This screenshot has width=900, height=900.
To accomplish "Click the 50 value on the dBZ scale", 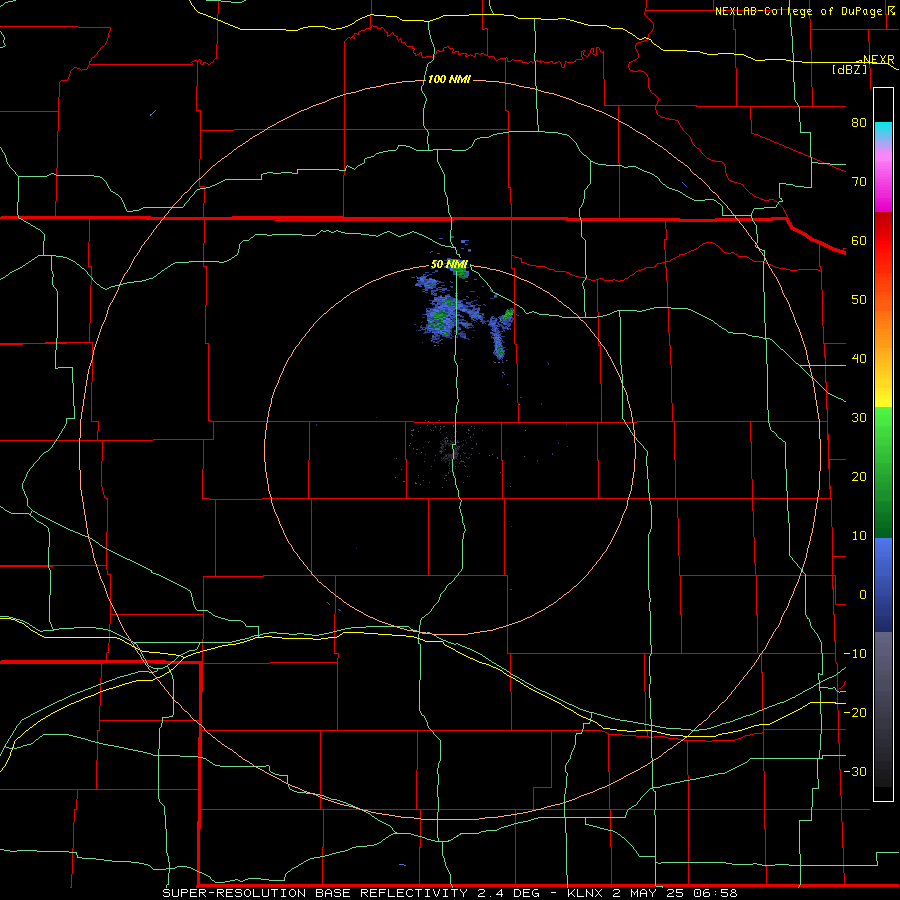I will pyautogui.click(x=859, y=300).
